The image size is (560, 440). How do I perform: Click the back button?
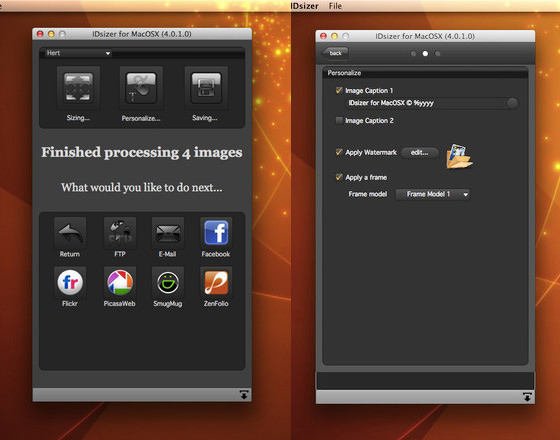[335, 53]
